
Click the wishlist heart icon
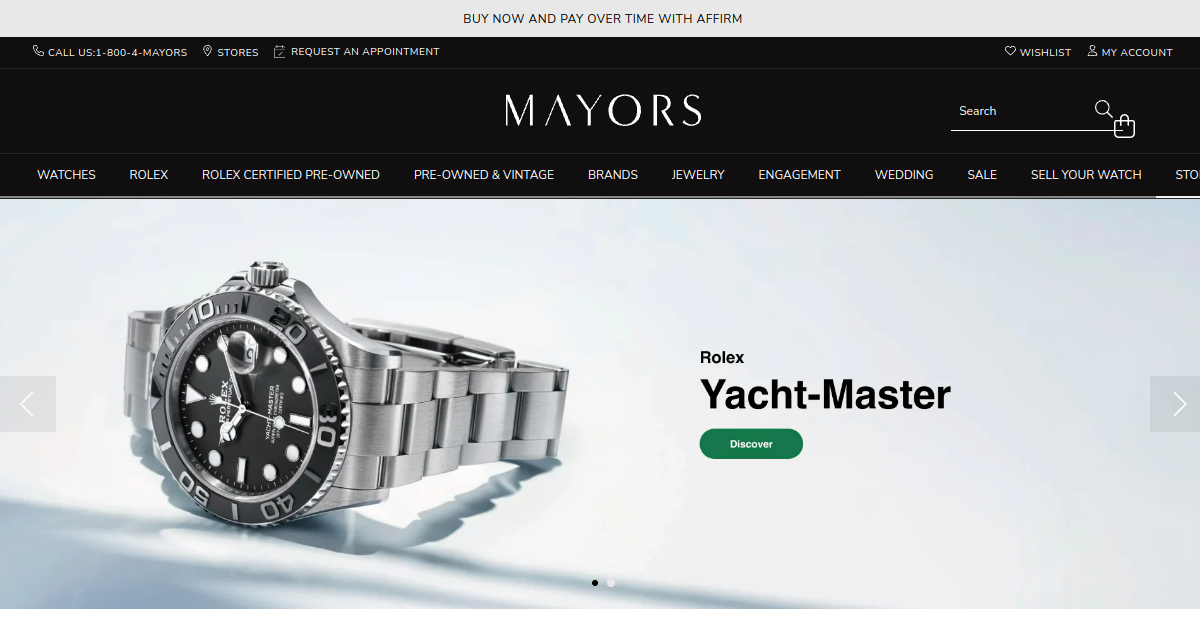tap(1010, 51)
